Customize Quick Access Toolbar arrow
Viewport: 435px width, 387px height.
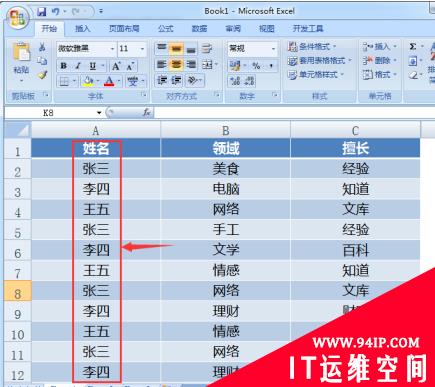[101, 12]
